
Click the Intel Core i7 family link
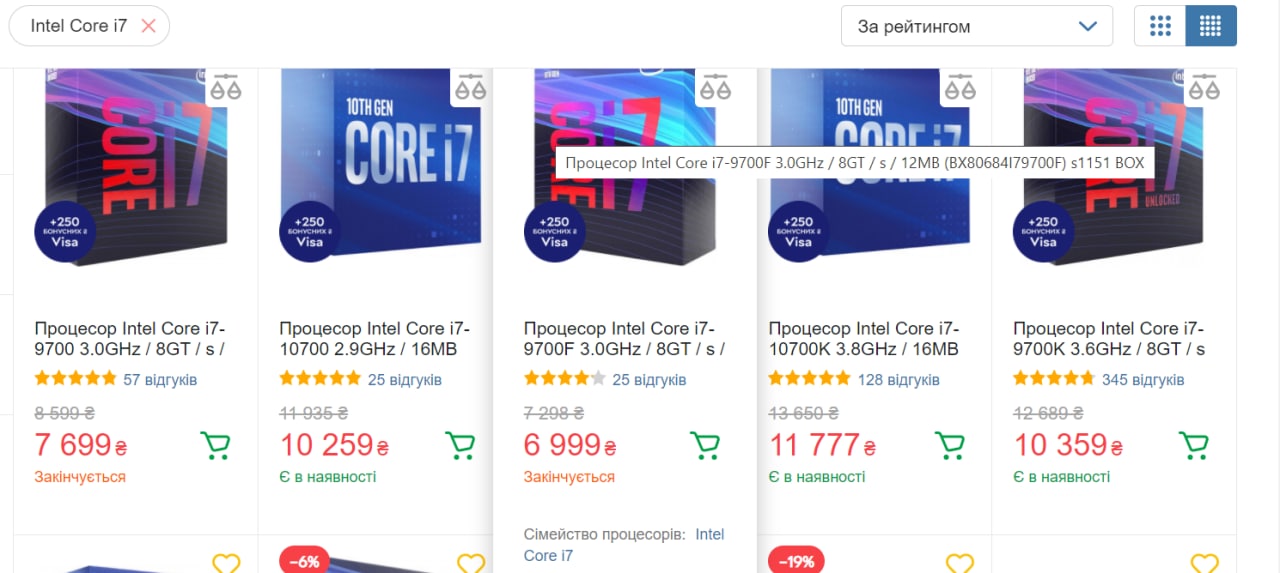(x=624, y=545)
